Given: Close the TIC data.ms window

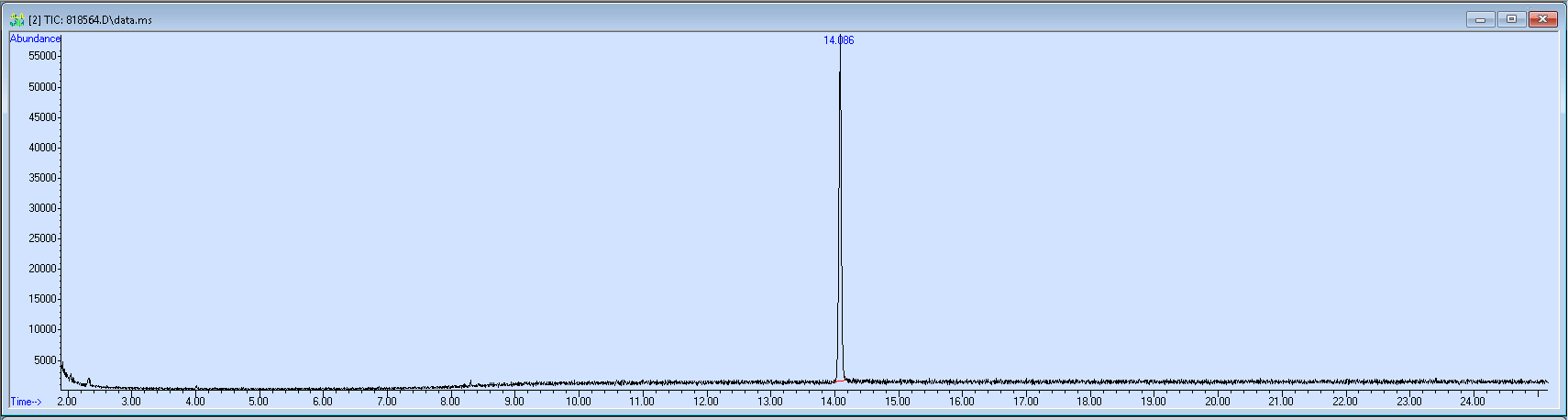Looking at the screenshot, I should point(1542,19).
